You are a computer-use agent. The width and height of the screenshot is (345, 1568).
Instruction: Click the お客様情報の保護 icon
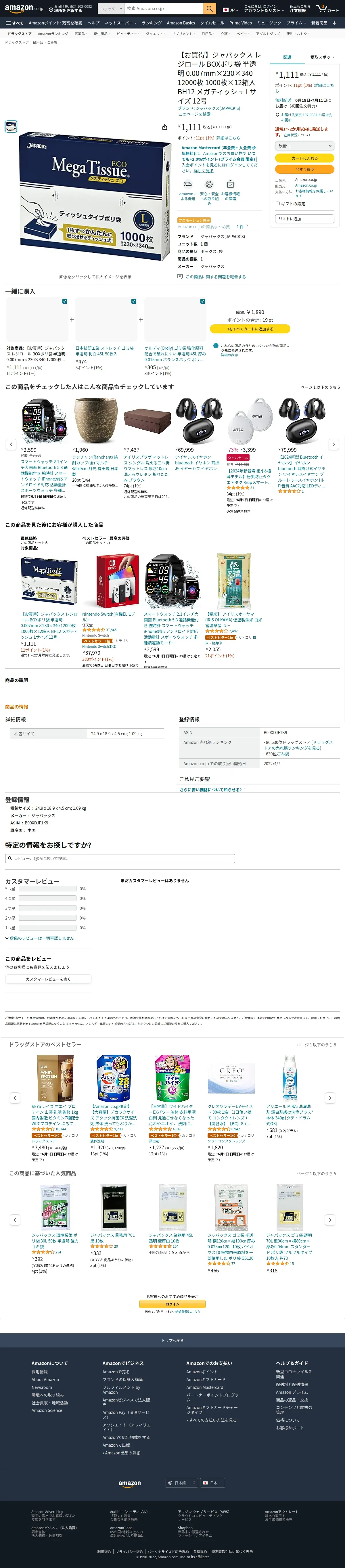230,184
